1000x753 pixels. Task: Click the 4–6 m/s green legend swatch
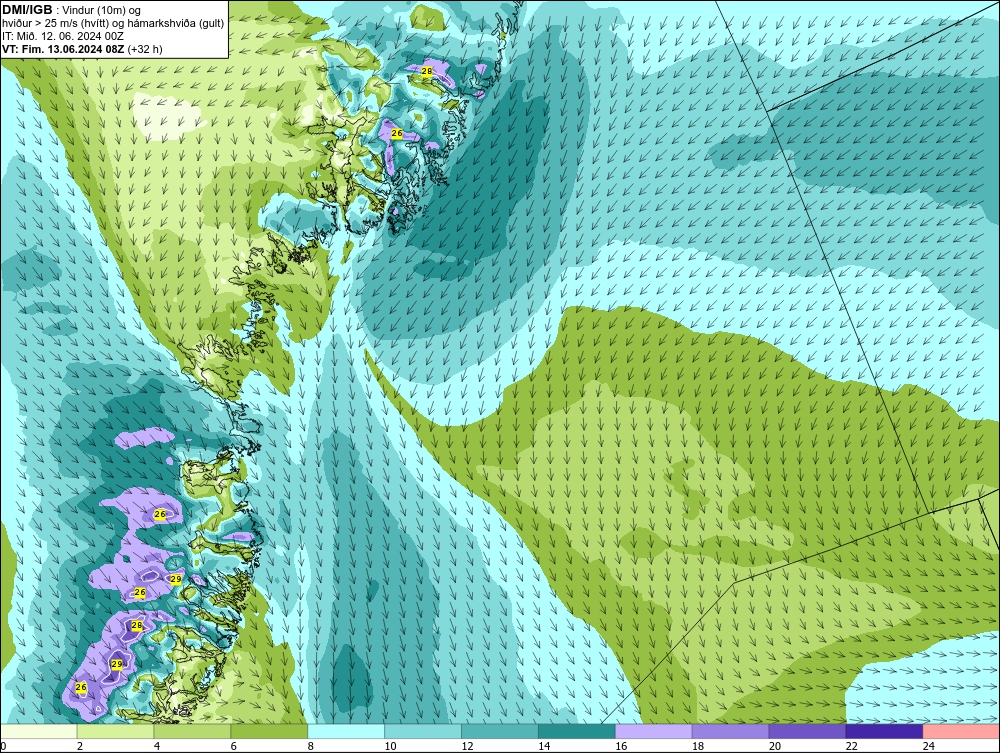[x=192, y=731]
